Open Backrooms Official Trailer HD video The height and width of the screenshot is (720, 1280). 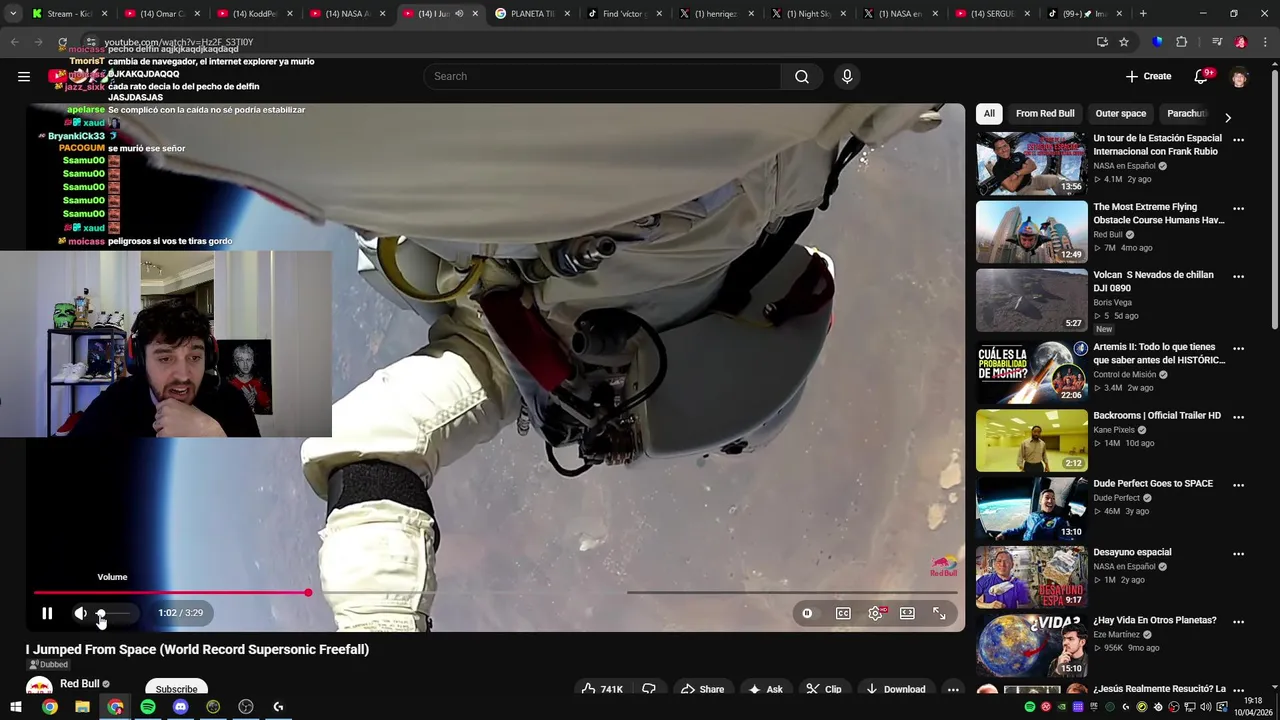click(1032, 440)
